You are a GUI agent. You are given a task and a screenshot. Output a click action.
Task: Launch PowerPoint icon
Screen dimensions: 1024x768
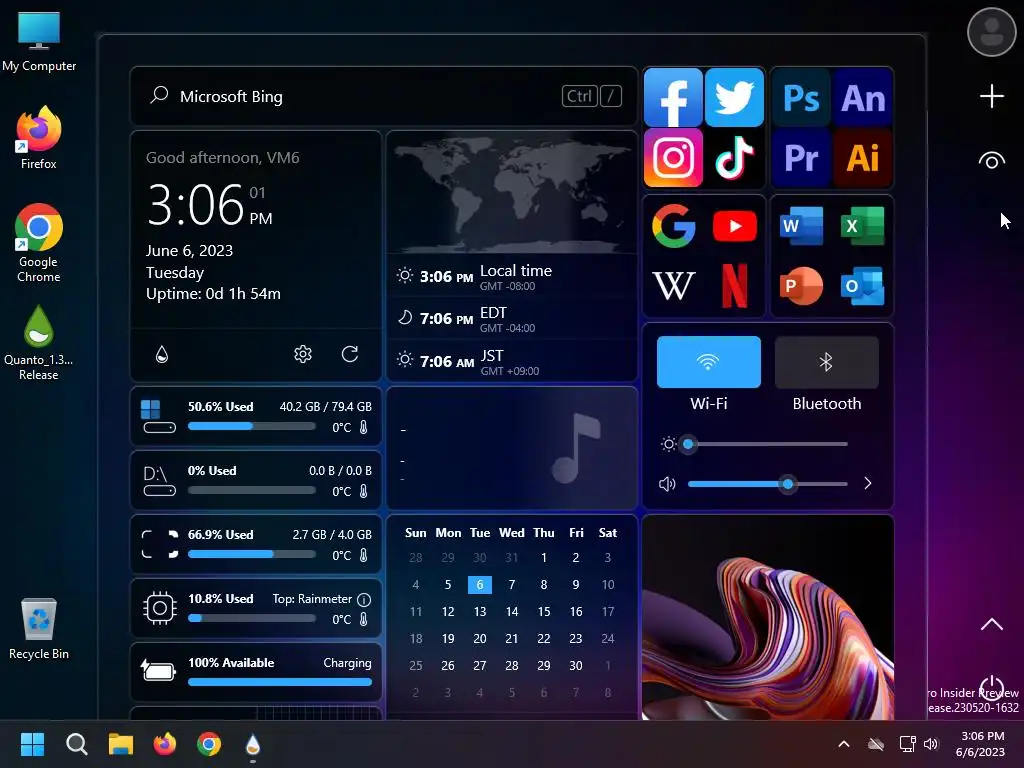click(801, 285)
